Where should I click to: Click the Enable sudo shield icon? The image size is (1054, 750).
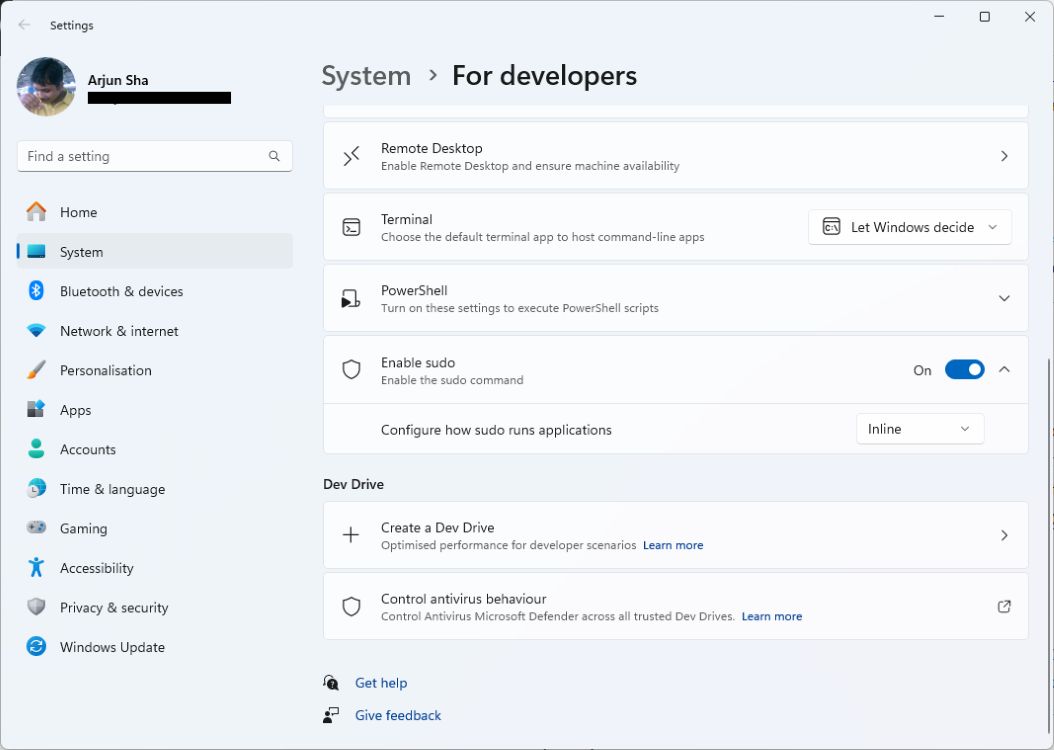click(351, 369)
